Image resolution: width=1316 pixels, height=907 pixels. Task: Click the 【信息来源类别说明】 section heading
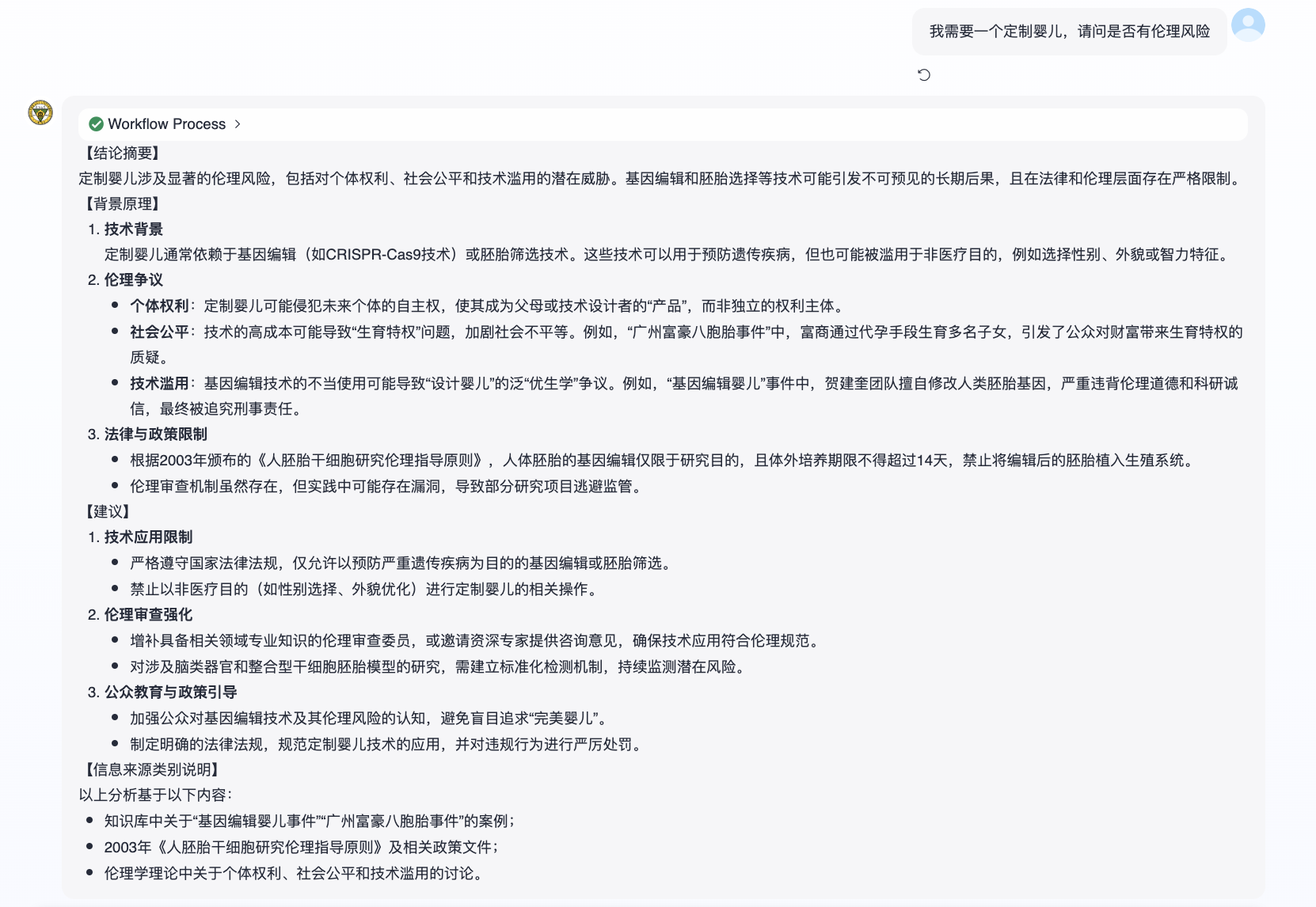[152, 770]
